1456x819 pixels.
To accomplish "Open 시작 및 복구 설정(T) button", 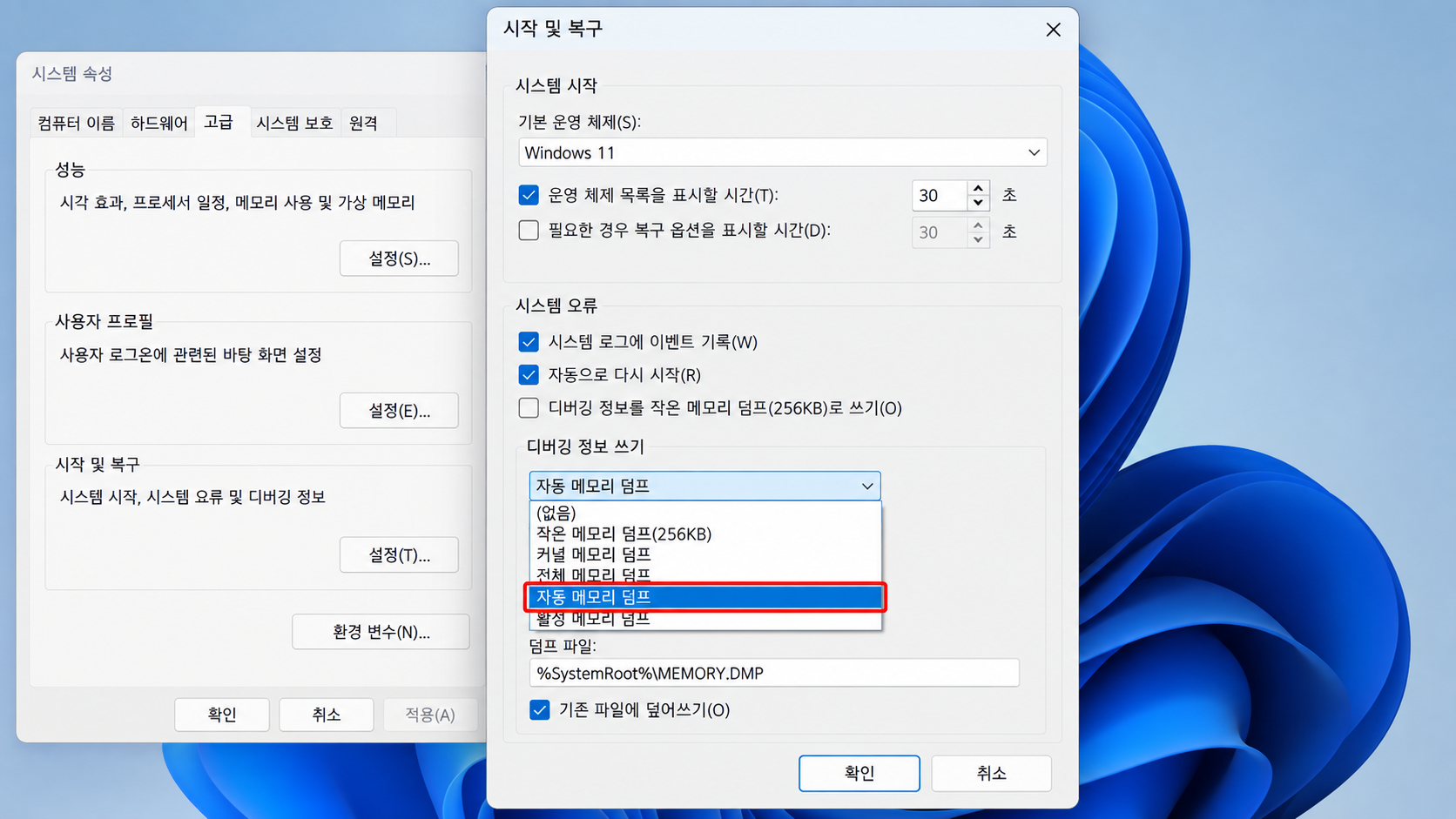I will tap(399, 555).
